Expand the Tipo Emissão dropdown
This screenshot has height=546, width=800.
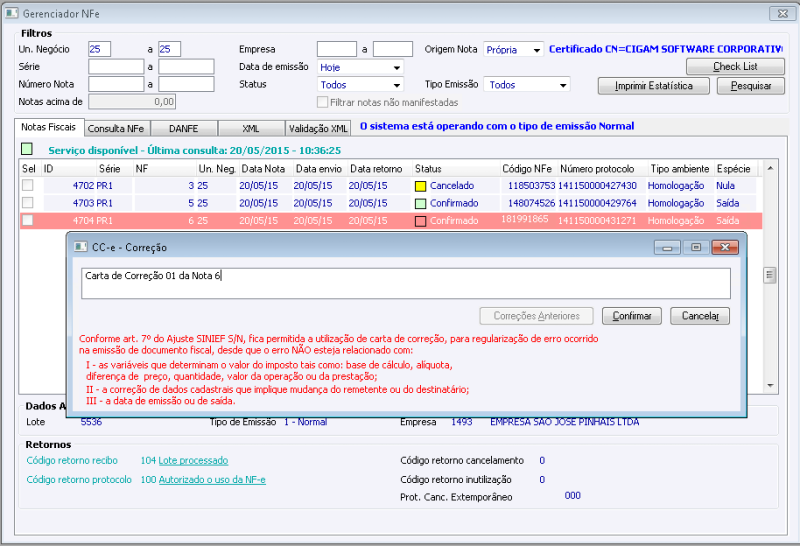pyautogui.click(x=563, y=85)
